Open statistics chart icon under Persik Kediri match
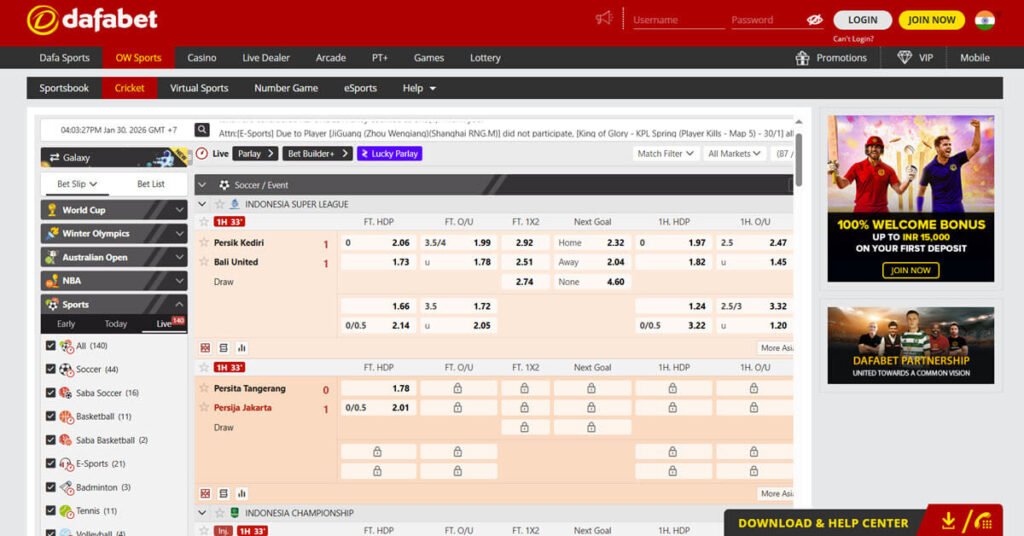 click(x=242, y=348)
